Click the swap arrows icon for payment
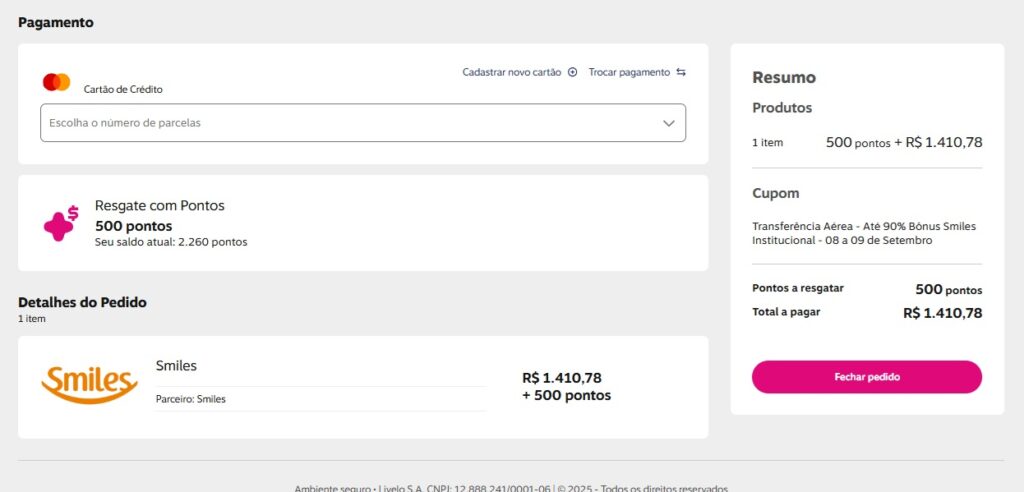 tap(681, 72)
